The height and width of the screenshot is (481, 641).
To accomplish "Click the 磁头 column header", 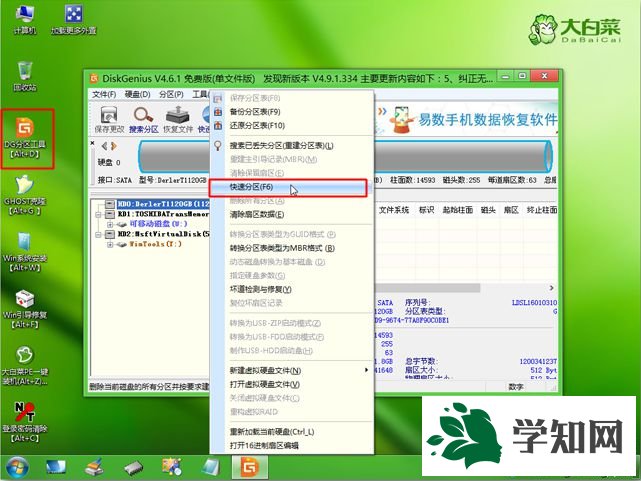I will [x=488, y=210].
